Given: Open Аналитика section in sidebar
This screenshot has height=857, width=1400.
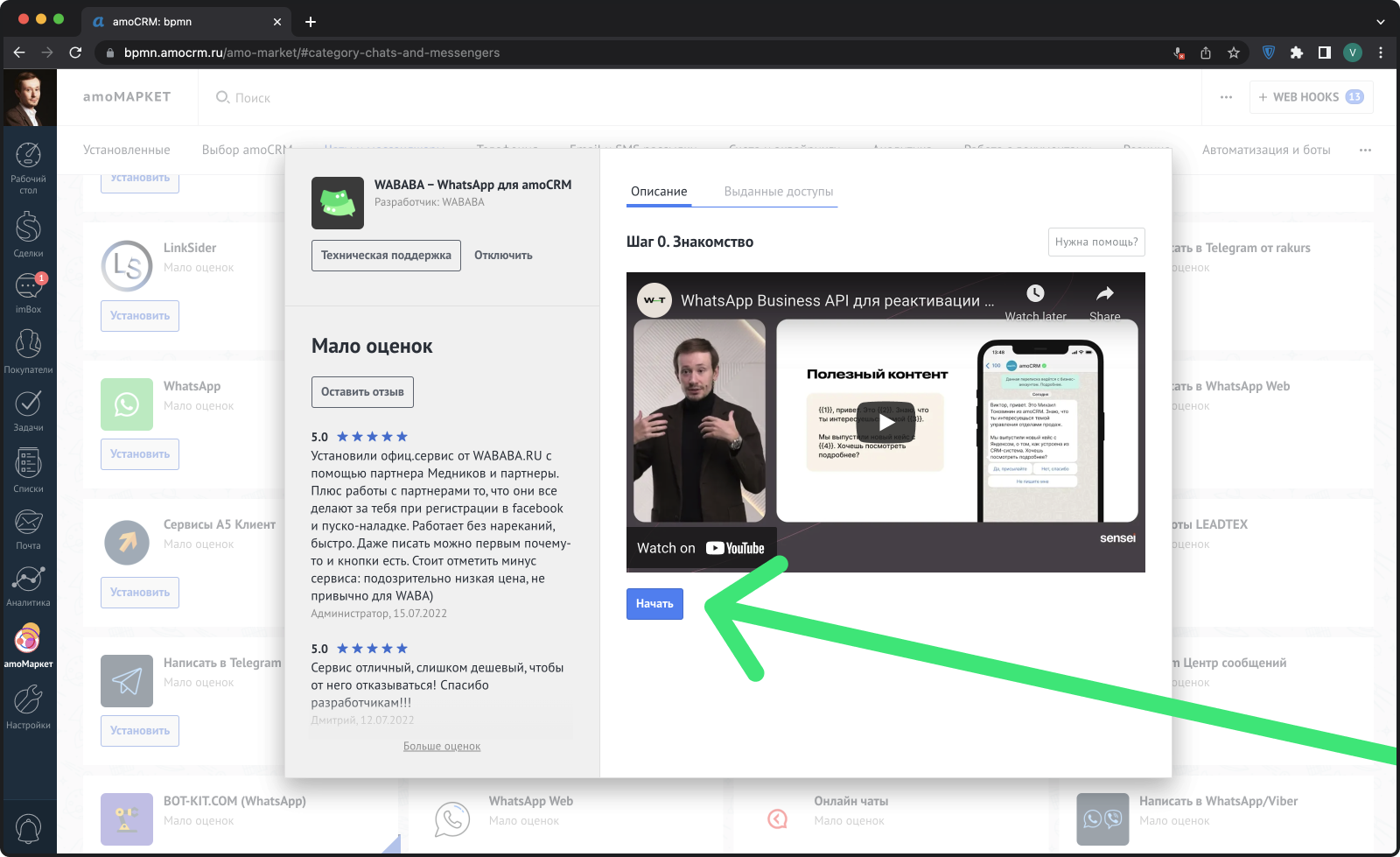Looking at the screenshot, I should (28, 586).
